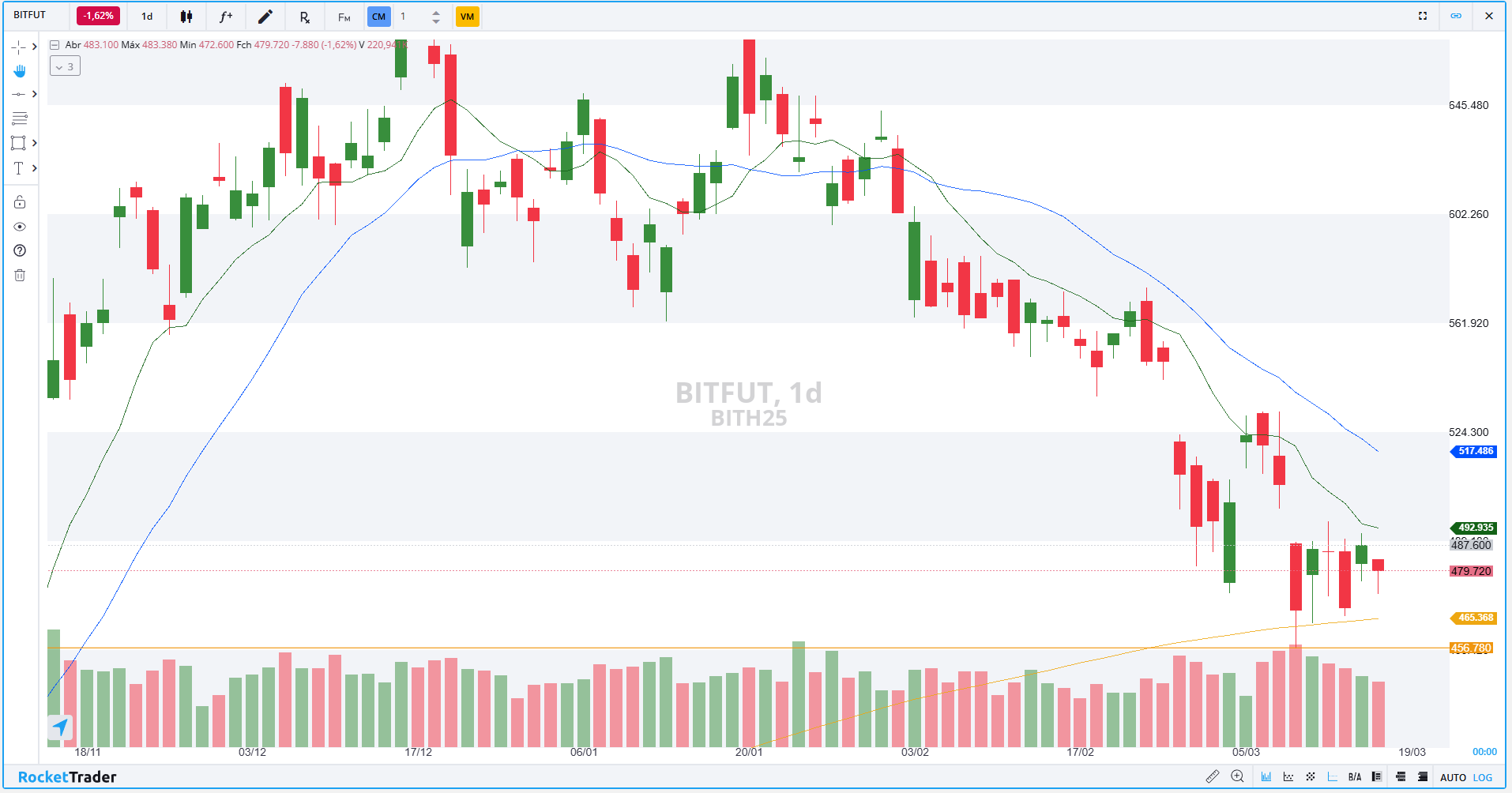This screenshot has width=1512, height=793.
Task: Open the help question mark icon
Action: click(x=20, y=250)
